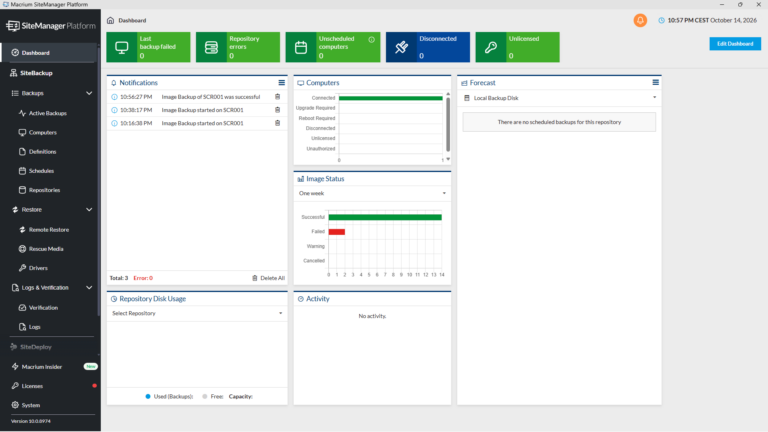Open the Local Backup Disk dropdown

click(x=559, y=98)
